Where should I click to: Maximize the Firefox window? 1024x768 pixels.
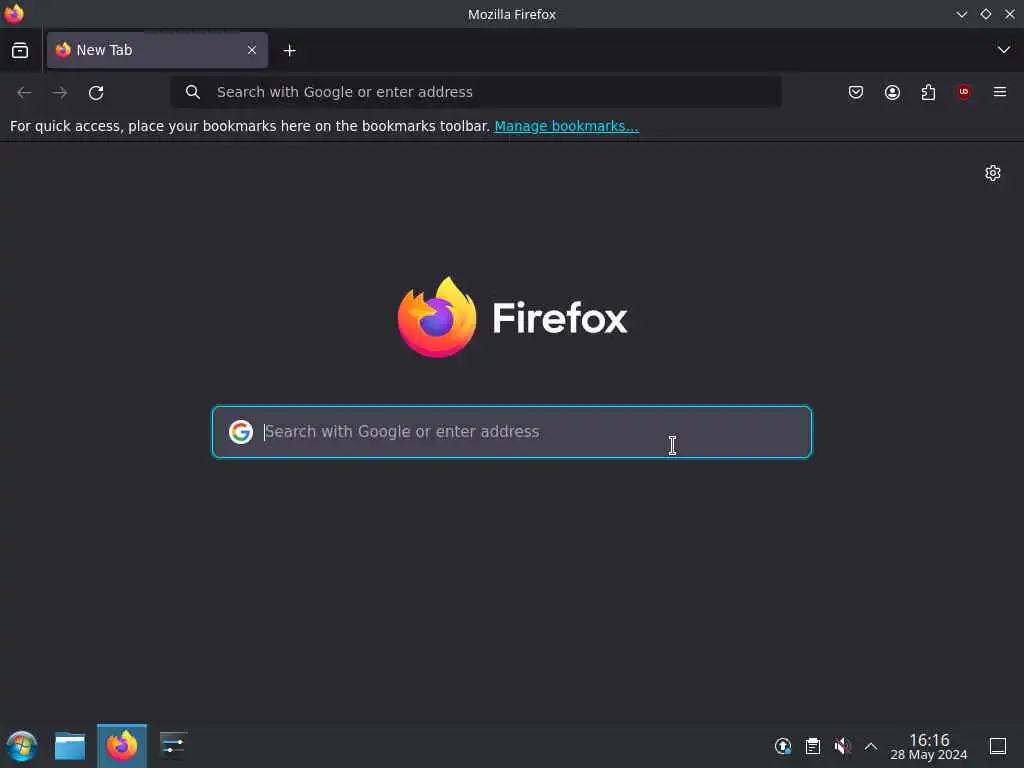coord(985,14)
